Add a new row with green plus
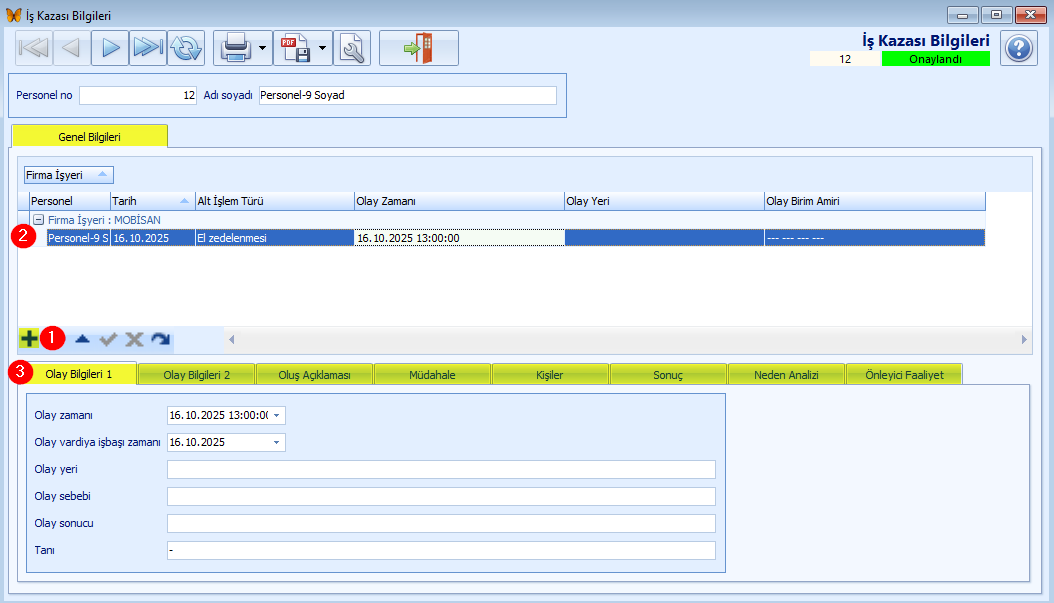This screenshot has width=1054, height=603. 29,339
